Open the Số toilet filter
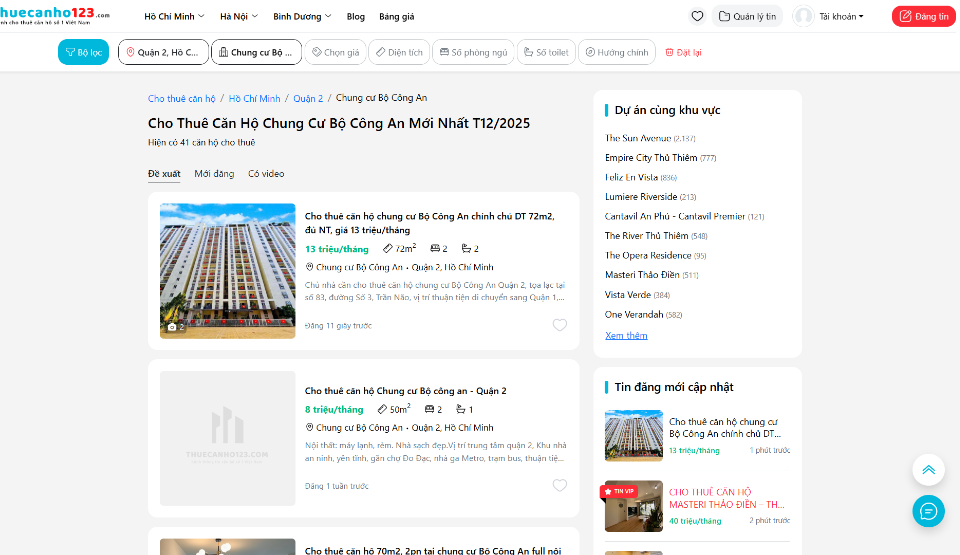Screen dimensions: 960x555 click(x=546, y=52)
